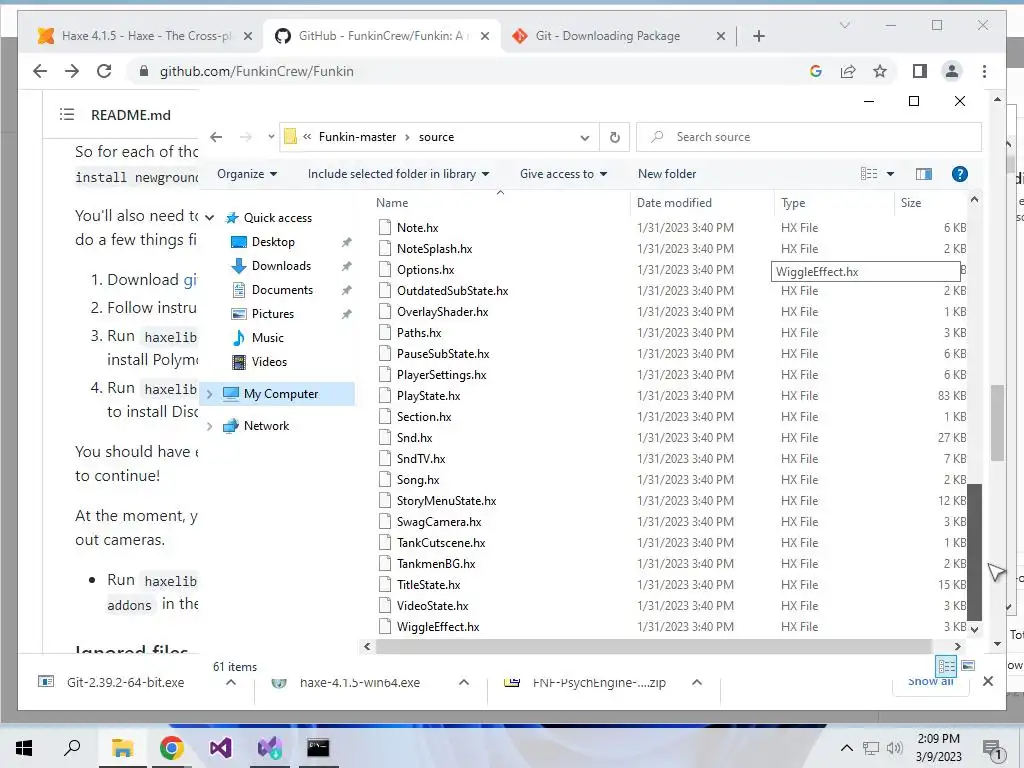Switch to large icons view button
The height and width of the screenshot is (768, 1024).
[968, 665]
